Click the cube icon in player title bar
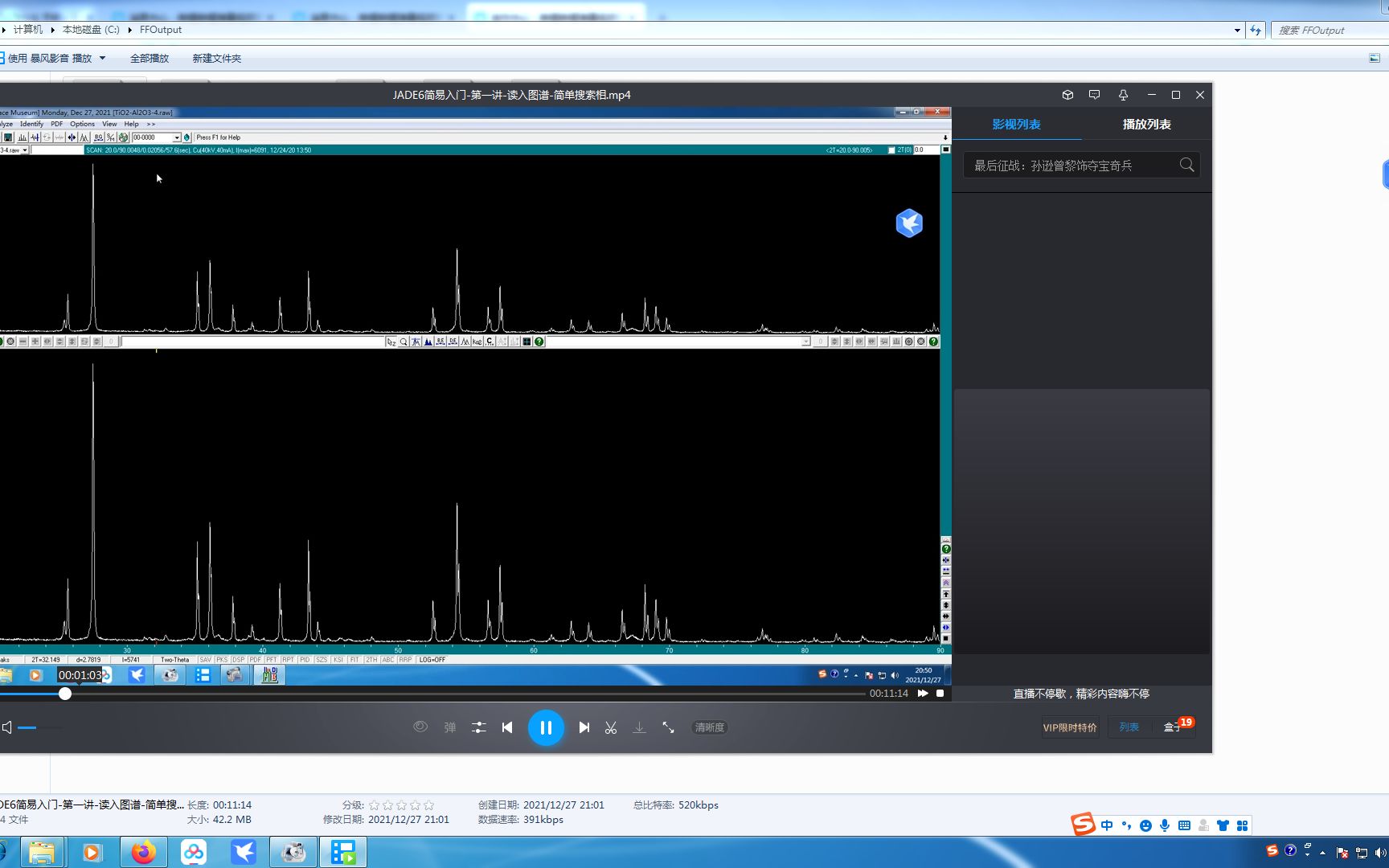 1067,95
